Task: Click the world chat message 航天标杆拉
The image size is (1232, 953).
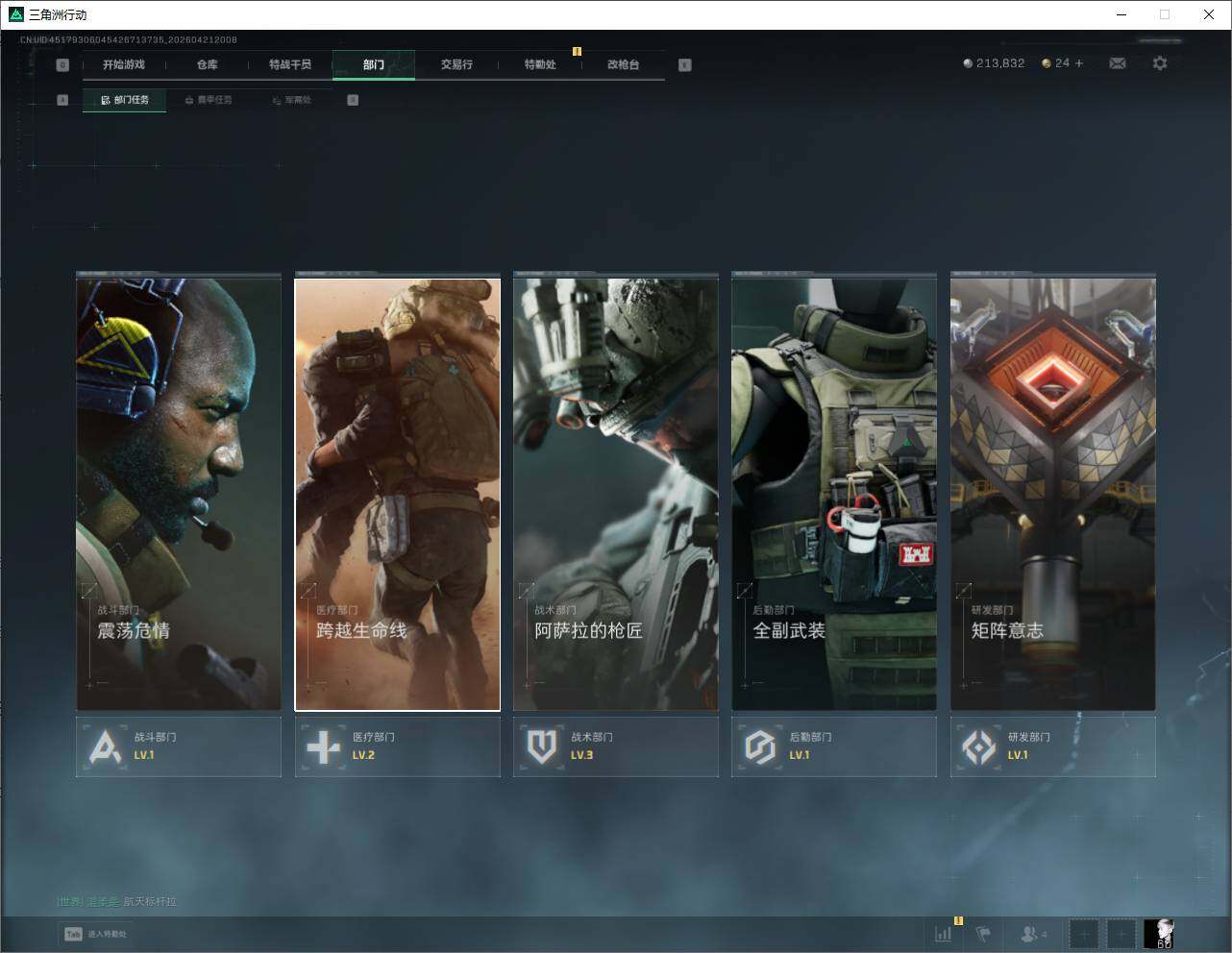Action: click(150, 901)
